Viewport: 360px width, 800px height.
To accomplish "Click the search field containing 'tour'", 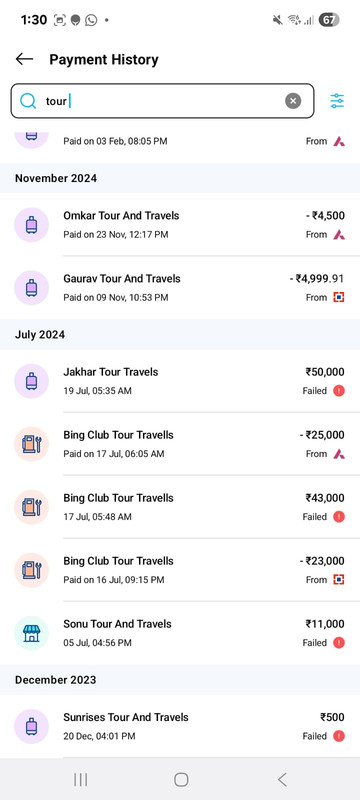I will [x=162, y=101].
